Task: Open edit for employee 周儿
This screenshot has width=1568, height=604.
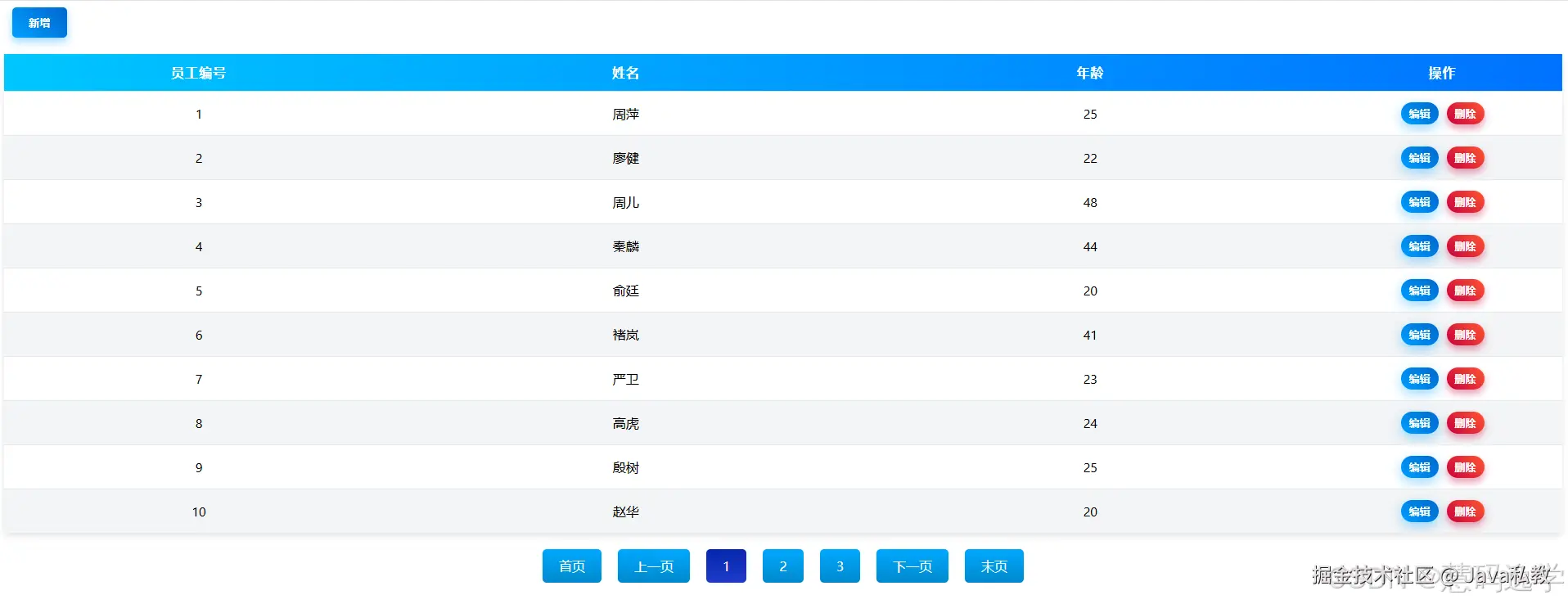Action: click(x=1419, y=202)
